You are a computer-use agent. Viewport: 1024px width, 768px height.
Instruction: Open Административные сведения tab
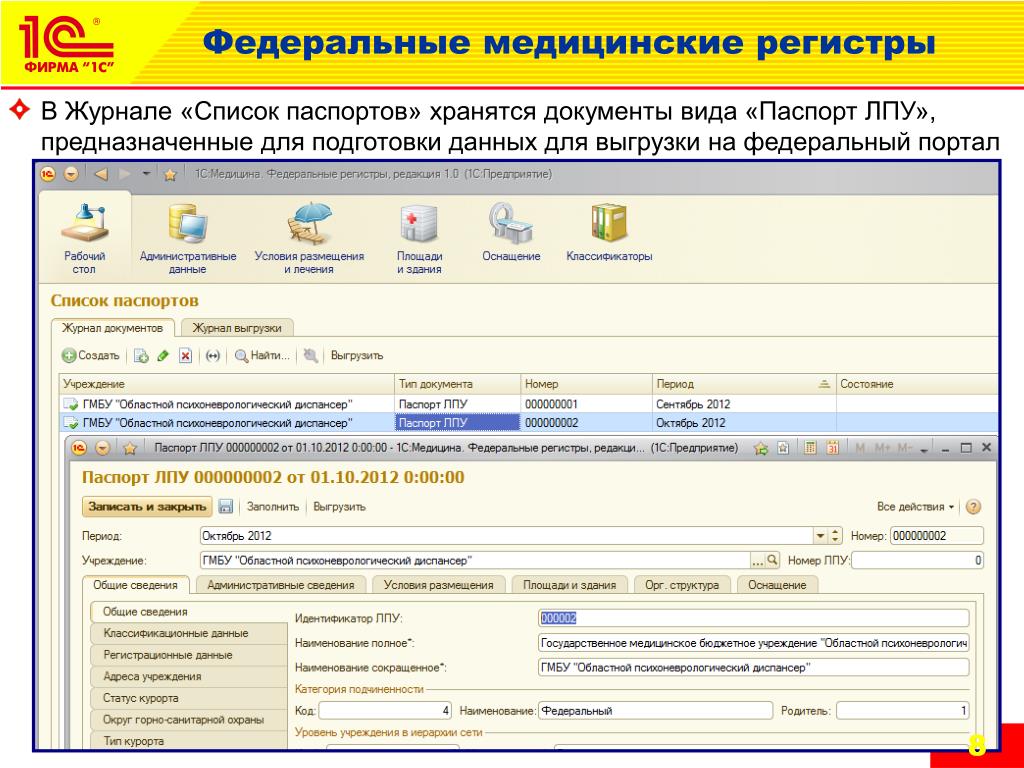[281, 585]
